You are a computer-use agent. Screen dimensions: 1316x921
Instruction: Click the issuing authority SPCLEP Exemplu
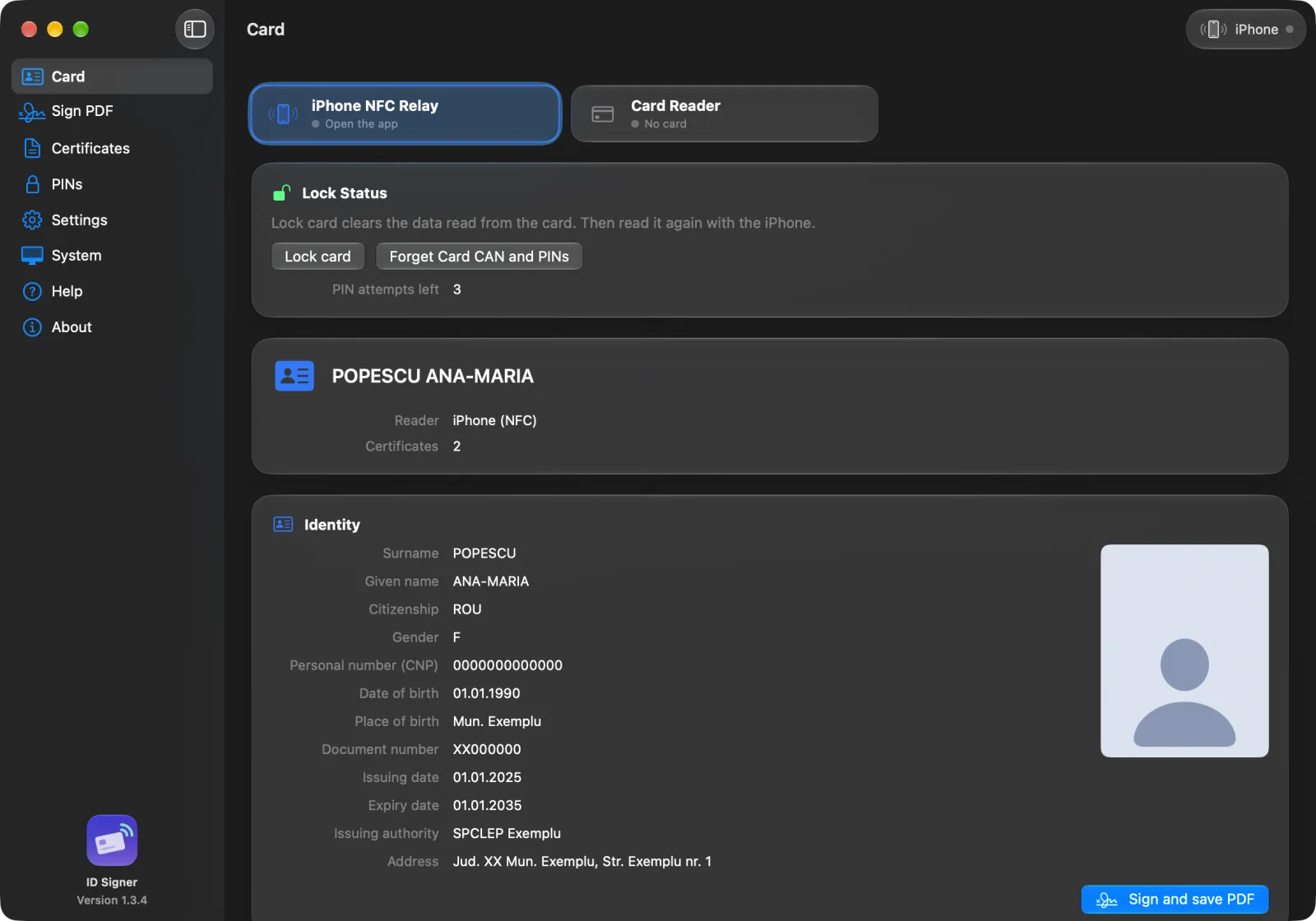(507, 833)
